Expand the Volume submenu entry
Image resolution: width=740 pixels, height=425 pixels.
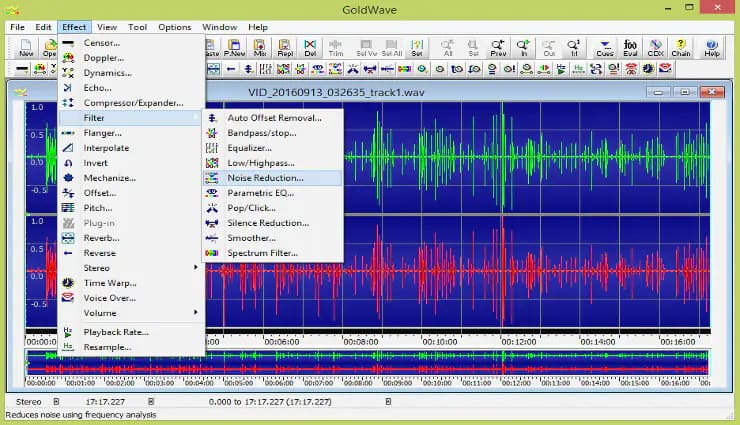[x=131, y=313]
